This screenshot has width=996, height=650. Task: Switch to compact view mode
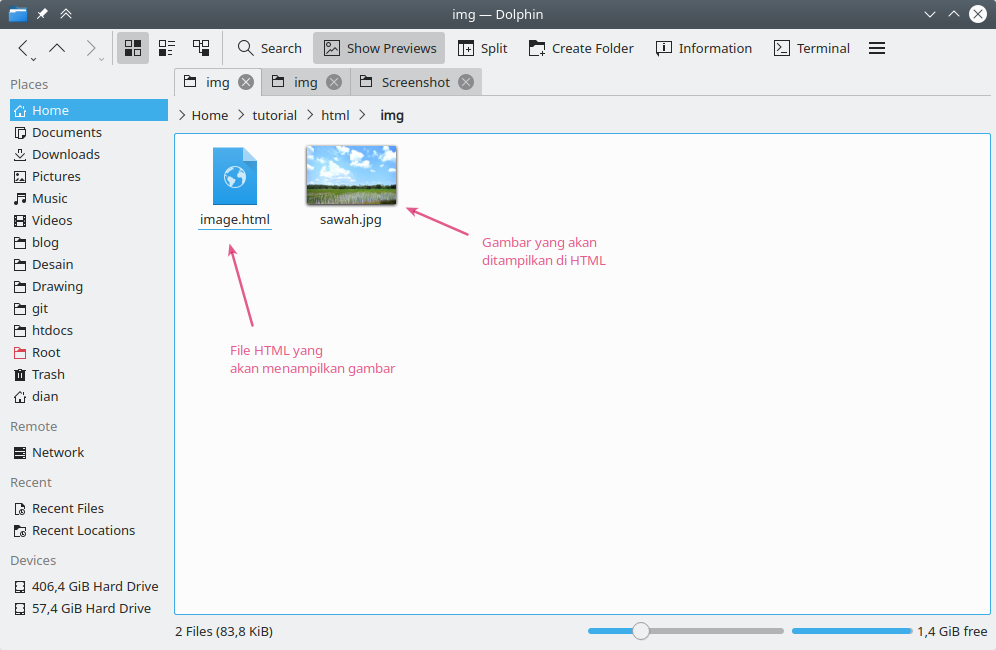[166, 47]
